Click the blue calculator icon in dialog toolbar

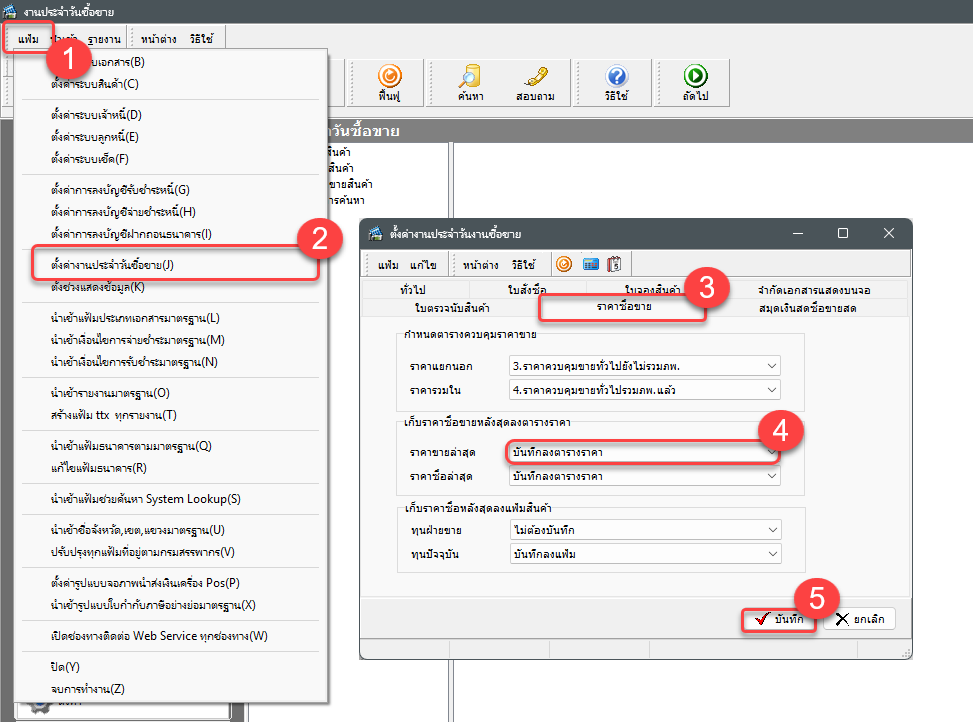590,265
